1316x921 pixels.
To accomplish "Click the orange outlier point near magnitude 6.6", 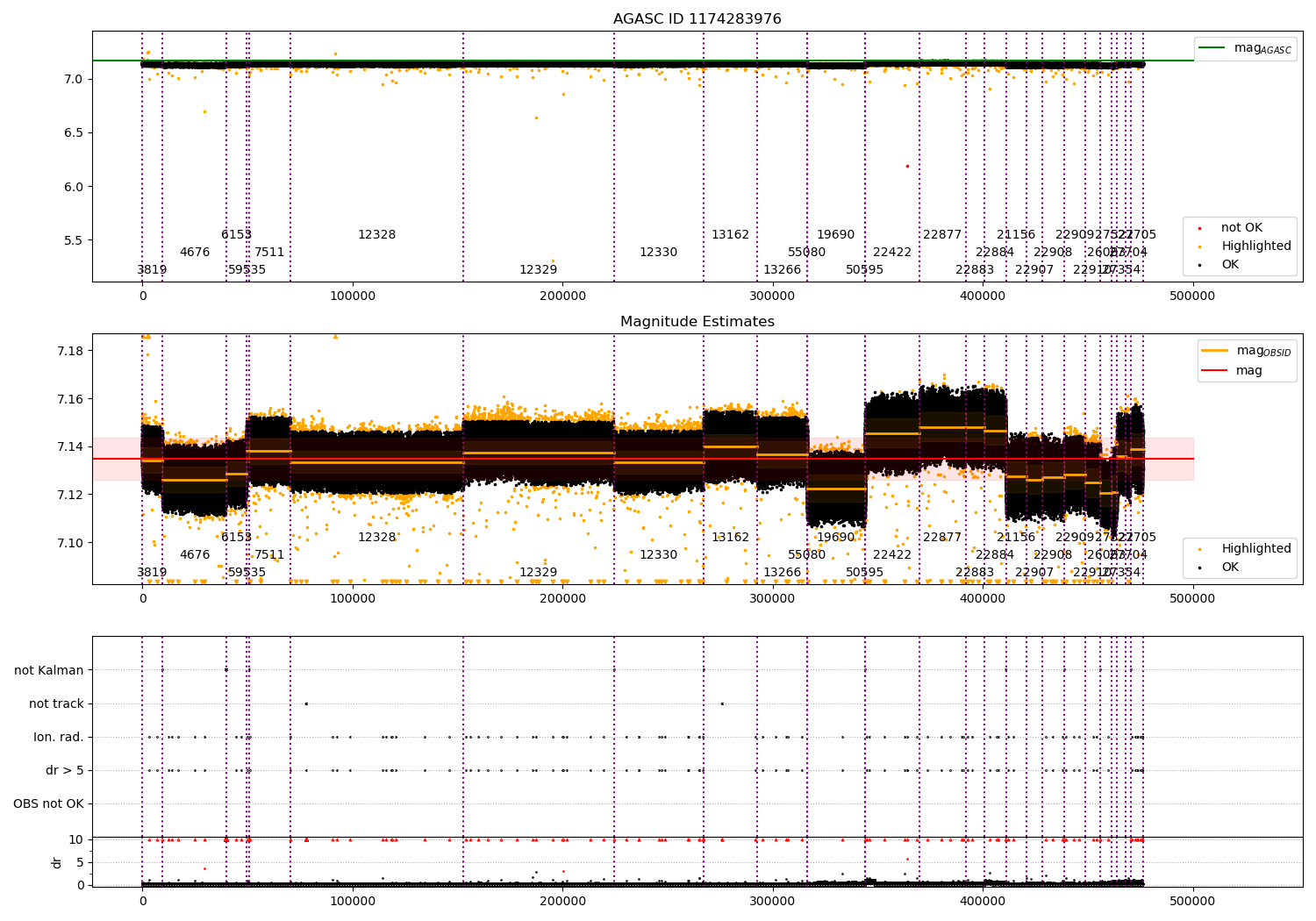I will 536,118.
